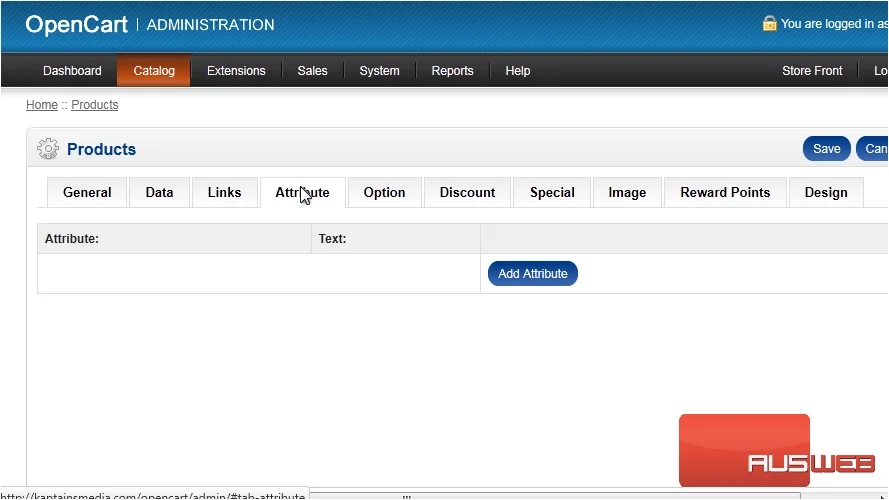Image resolution: width=889 pixels, height=500 pixels.
Task: Click the Save button
Action: point(827,149)
